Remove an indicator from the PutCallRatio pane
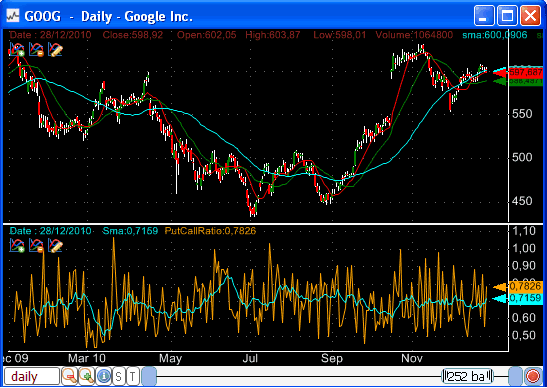 tap(36, 245)
